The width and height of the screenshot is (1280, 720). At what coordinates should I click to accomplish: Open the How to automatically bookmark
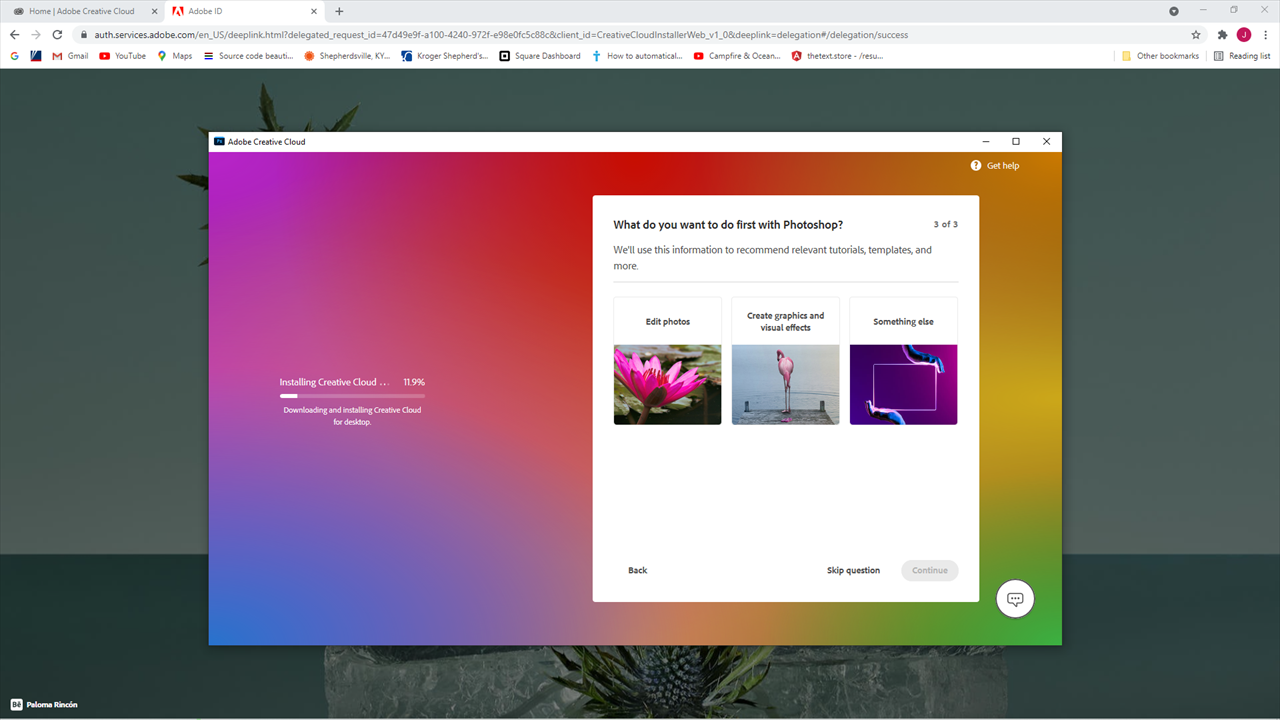(x=637, y=56)
